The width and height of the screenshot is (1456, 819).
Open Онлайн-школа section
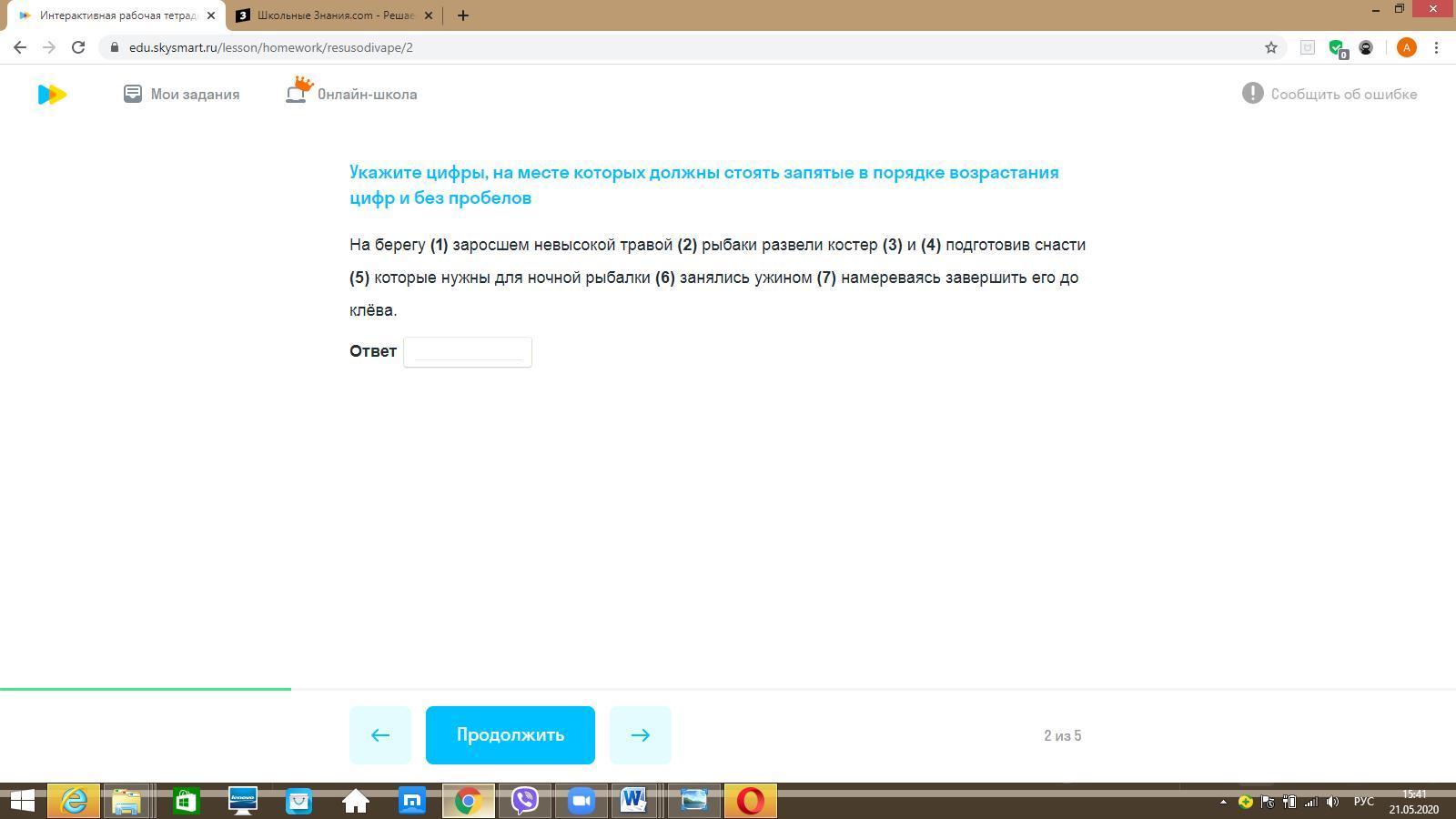click(352, 94)
